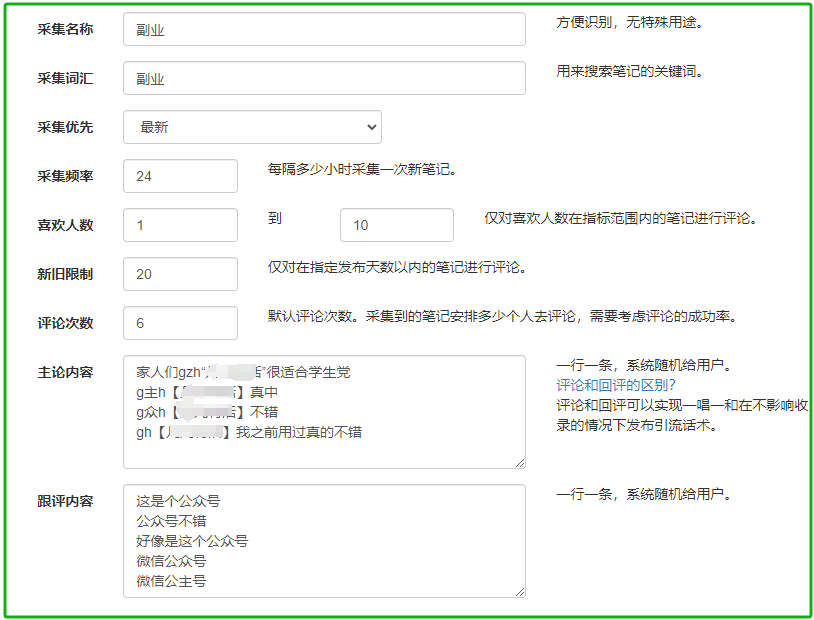
Task: Click the resize handle of 主论内容 textarea
Action: [520, 463]
